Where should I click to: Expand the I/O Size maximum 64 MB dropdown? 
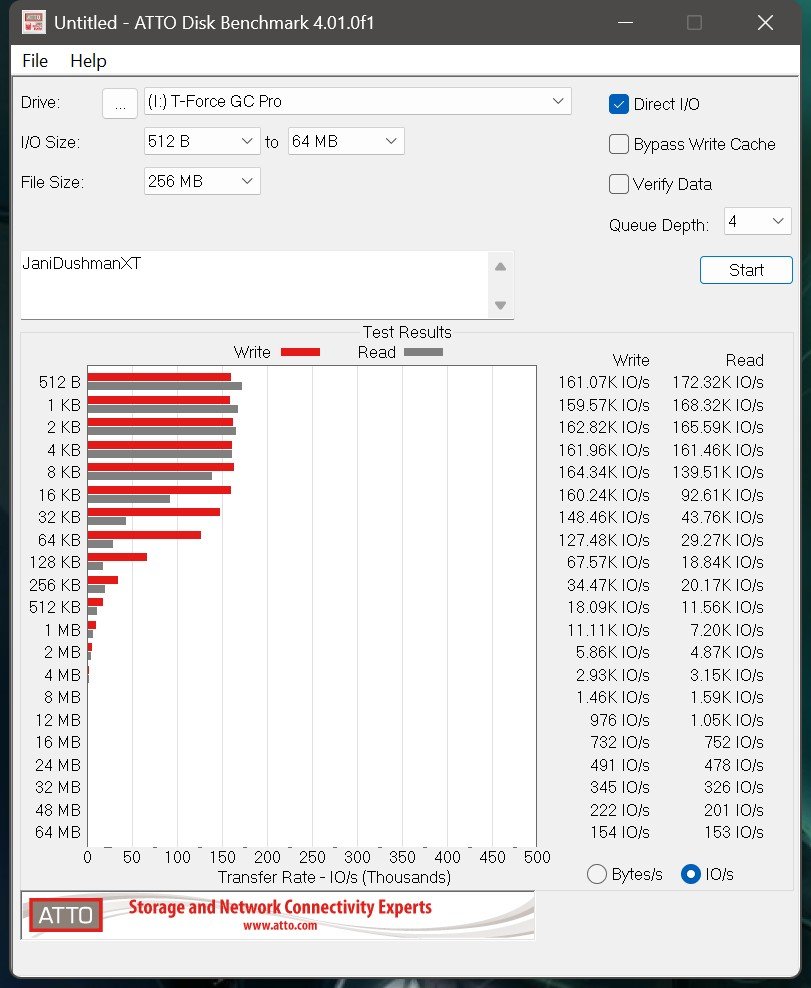[345, 141]
